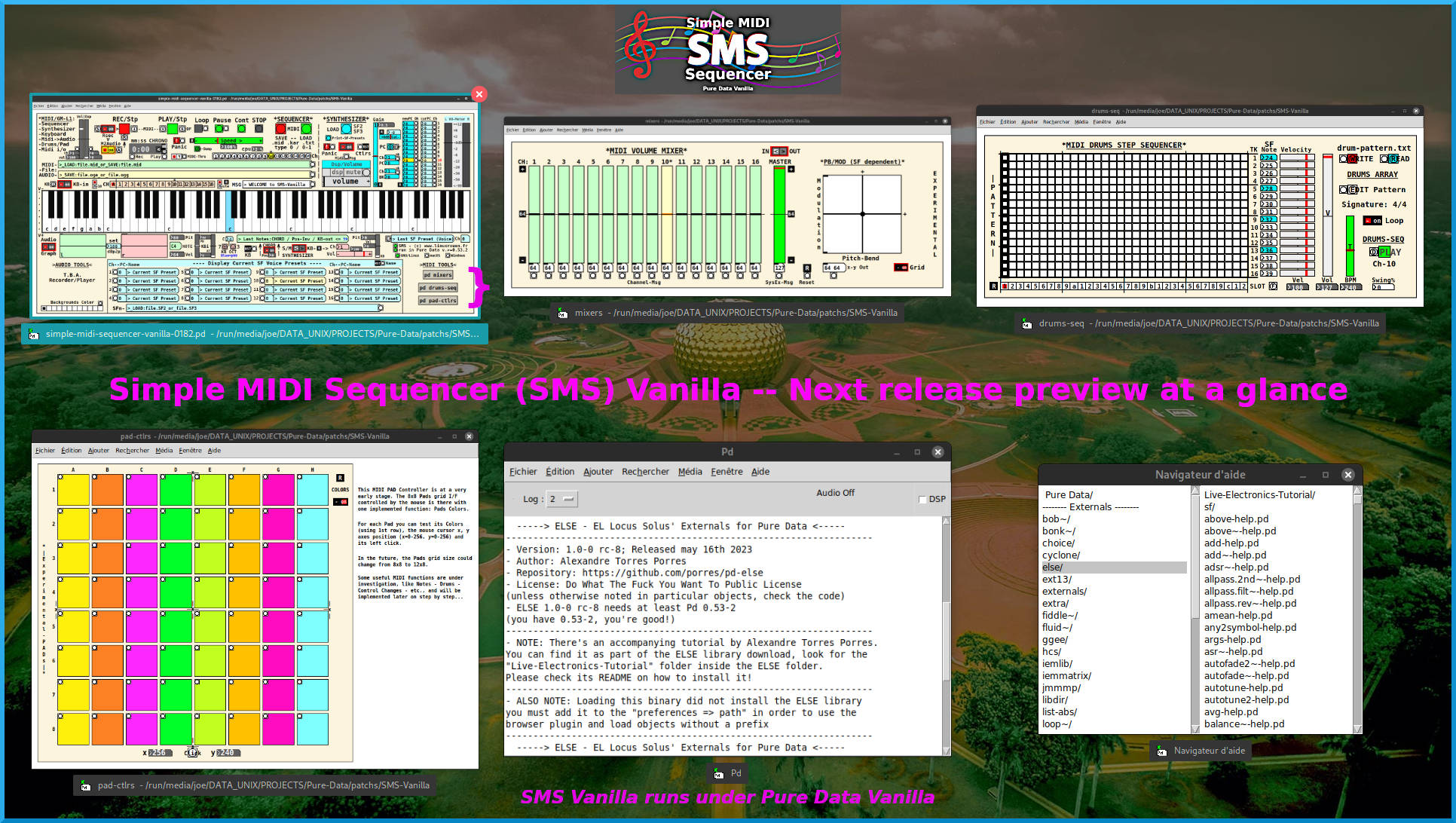Click the mixer channels minus button

tap(522, 260)
